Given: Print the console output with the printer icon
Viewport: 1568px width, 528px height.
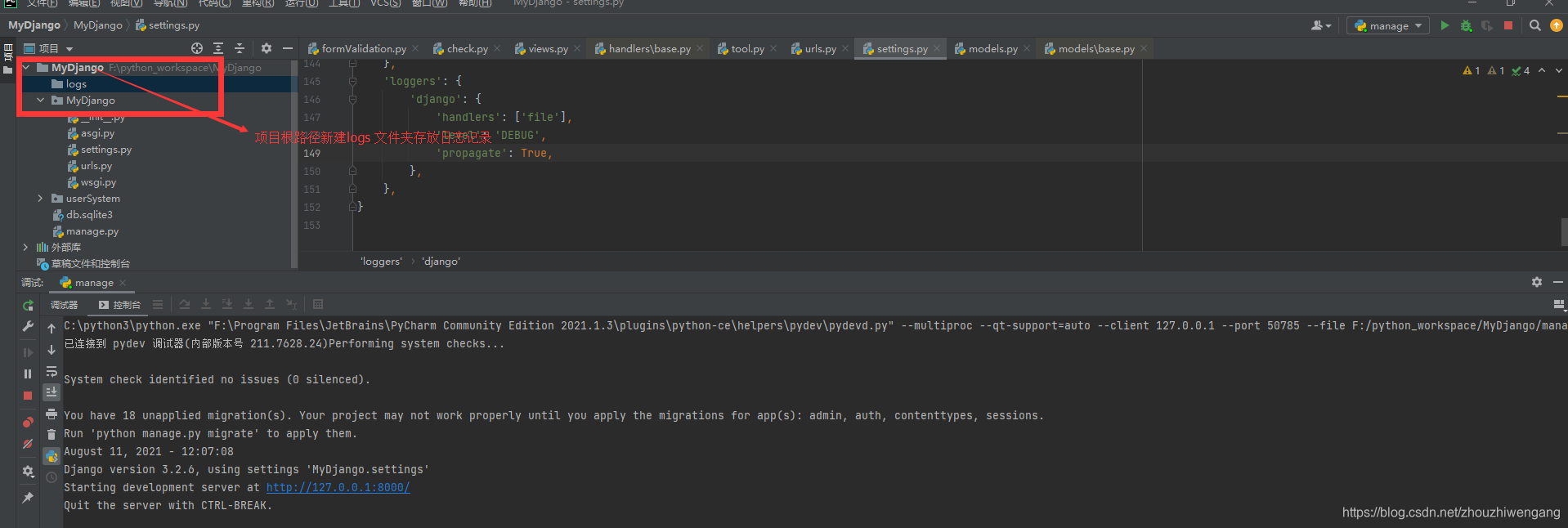Looking at the screenshot, I should (52, 414).
